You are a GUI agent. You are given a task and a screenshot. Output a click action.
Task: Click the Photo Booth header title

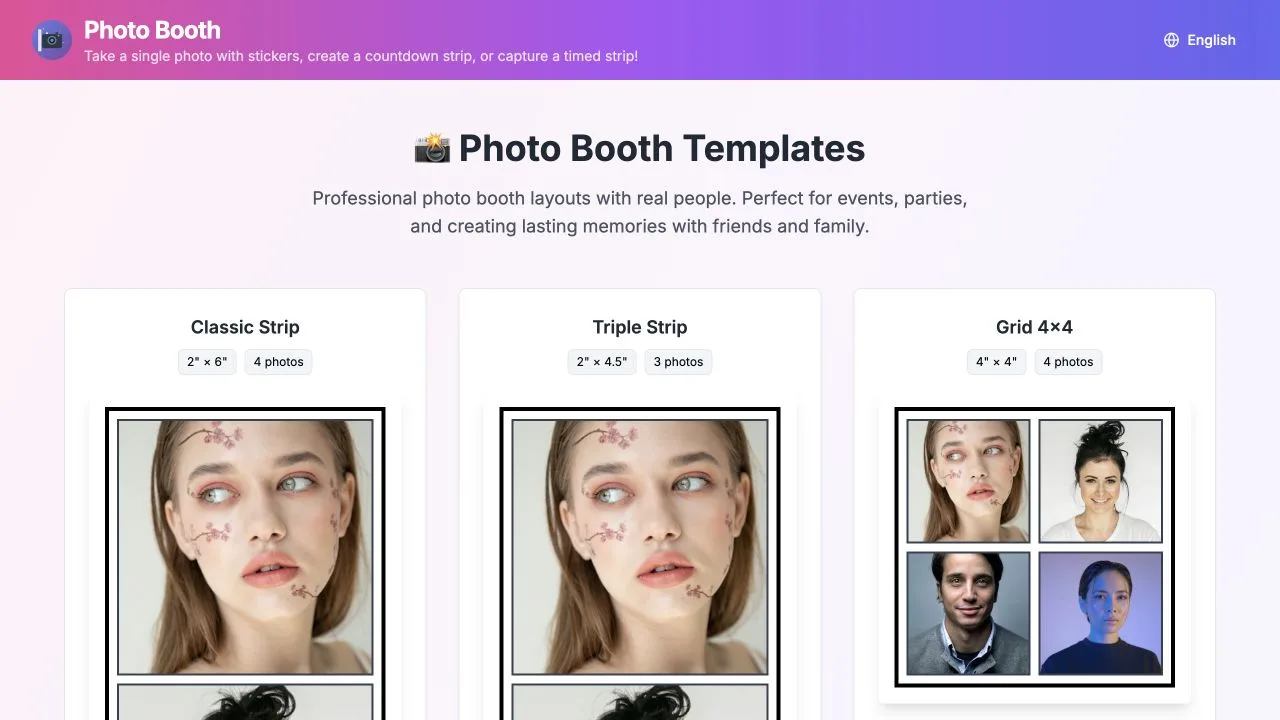152,30
